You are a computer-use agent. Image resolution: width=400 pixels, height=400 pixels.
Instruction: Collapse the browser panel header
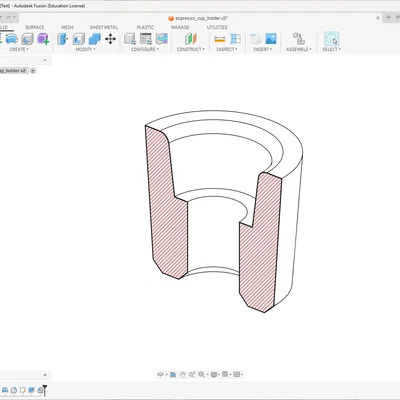coord(45,60)
